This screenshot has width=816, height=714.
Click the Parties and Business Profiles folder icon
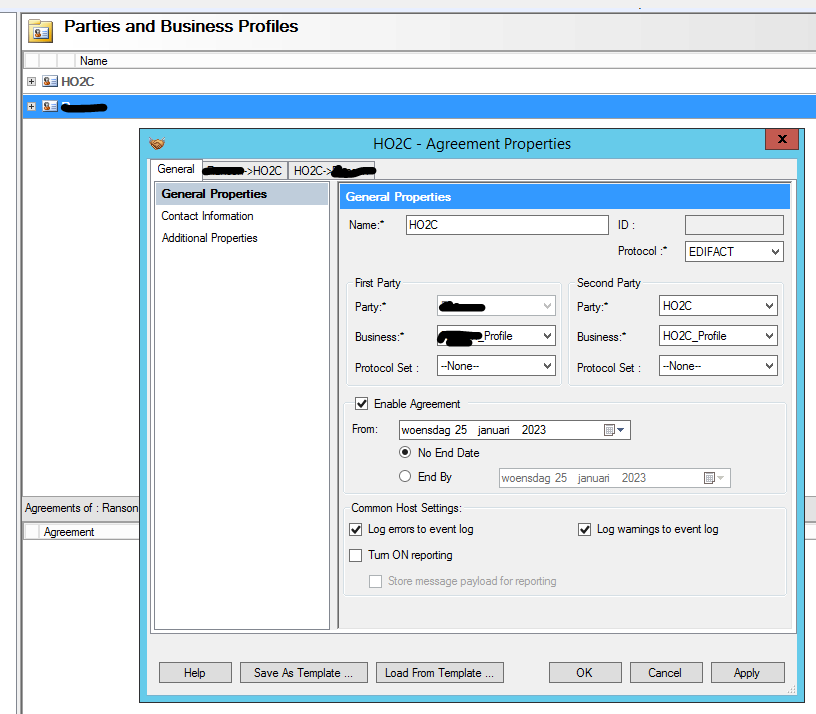[x=40, y=30]
